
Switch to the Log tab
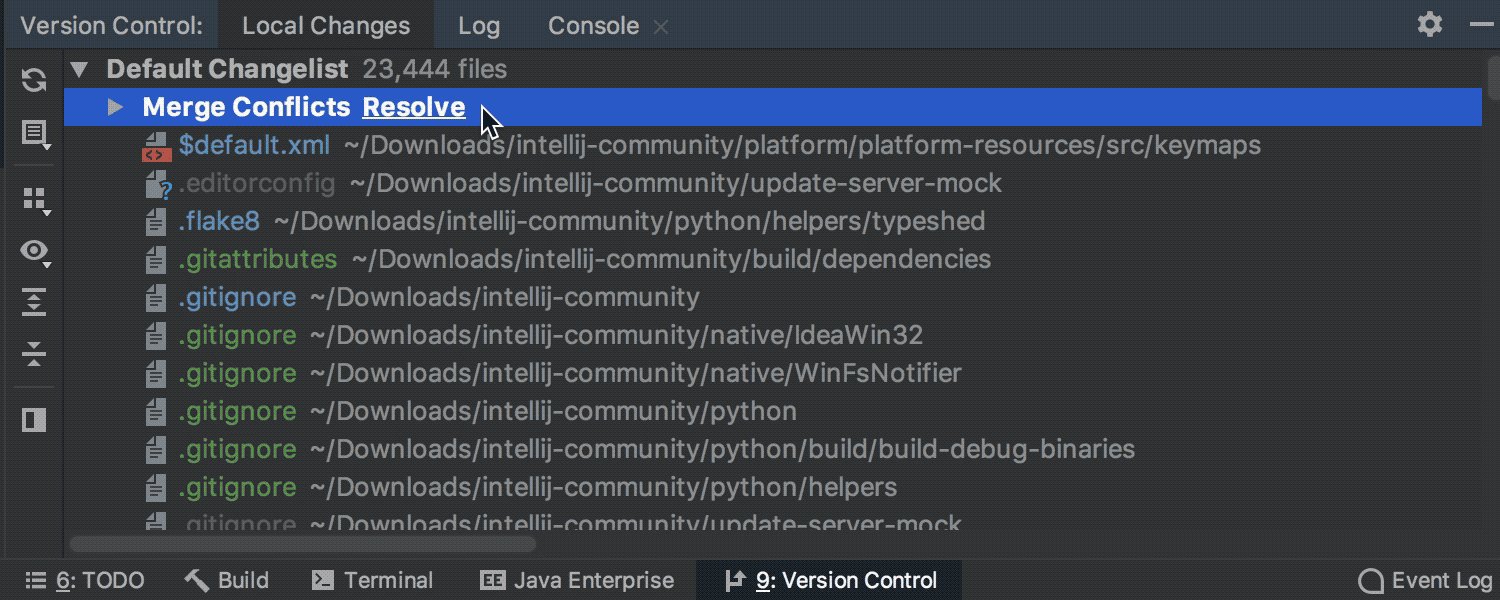(479, 25)
